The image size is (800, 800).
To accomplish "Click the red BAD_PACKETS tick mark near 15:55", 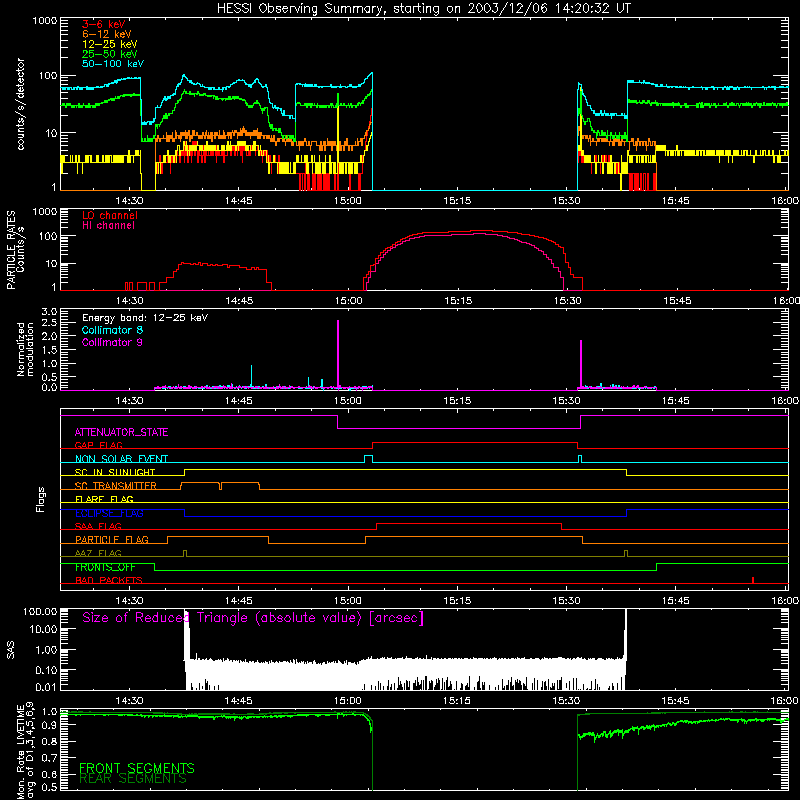I will pos(753,580).
